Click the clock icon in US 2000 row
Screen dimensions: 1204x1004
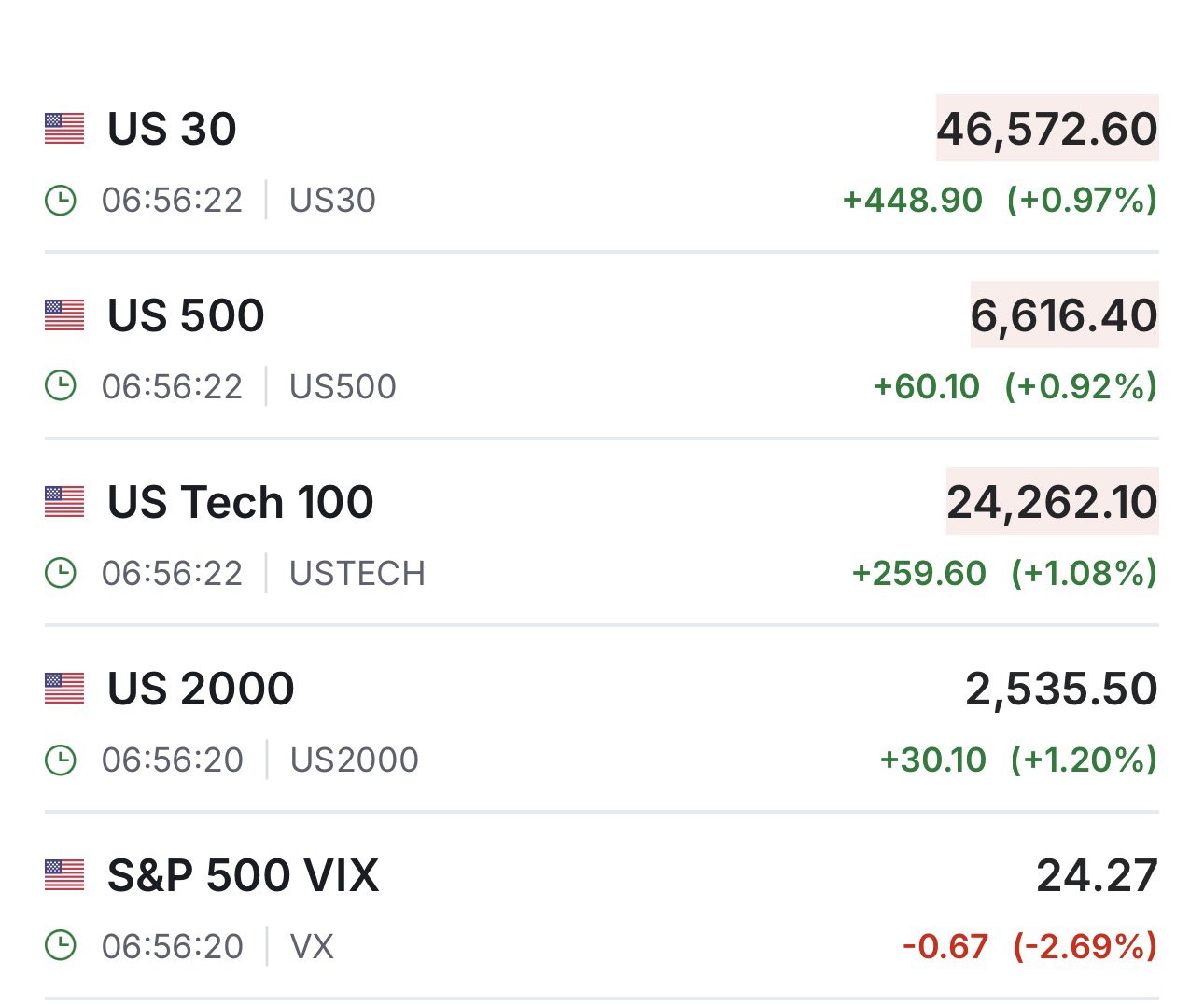pos(61,760)
